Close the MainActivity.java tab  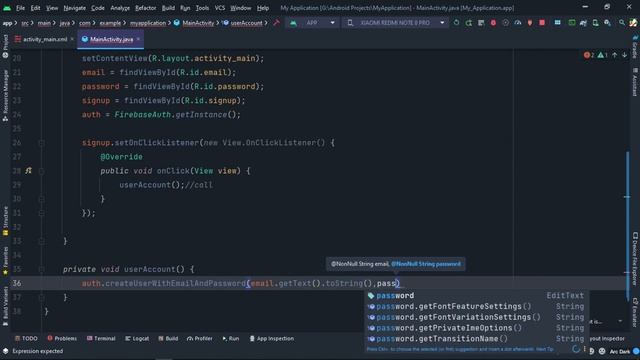pyautogui.click(x=138, y=39)
